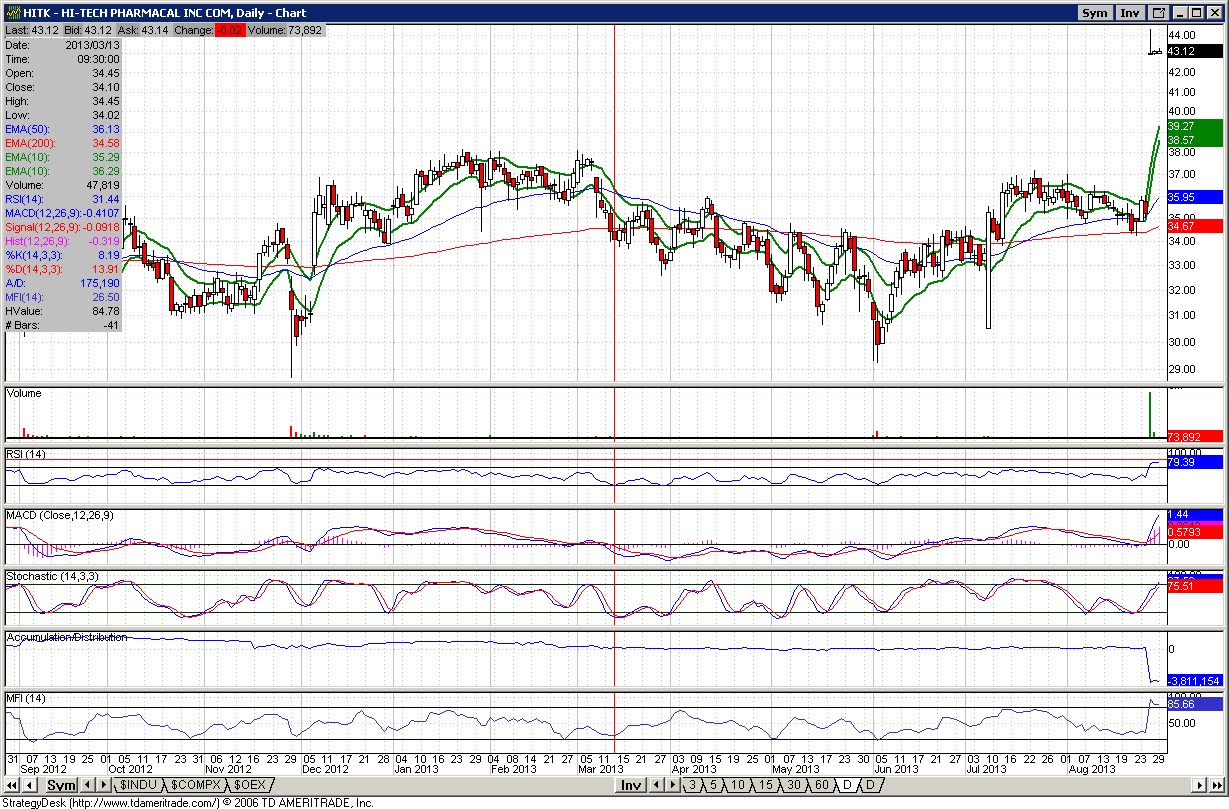Image resolution: width=1229 pixels, height=809 pixels.
Task: Click the MACD(12,26,9) row in data box
Action: tap(63, 213)
